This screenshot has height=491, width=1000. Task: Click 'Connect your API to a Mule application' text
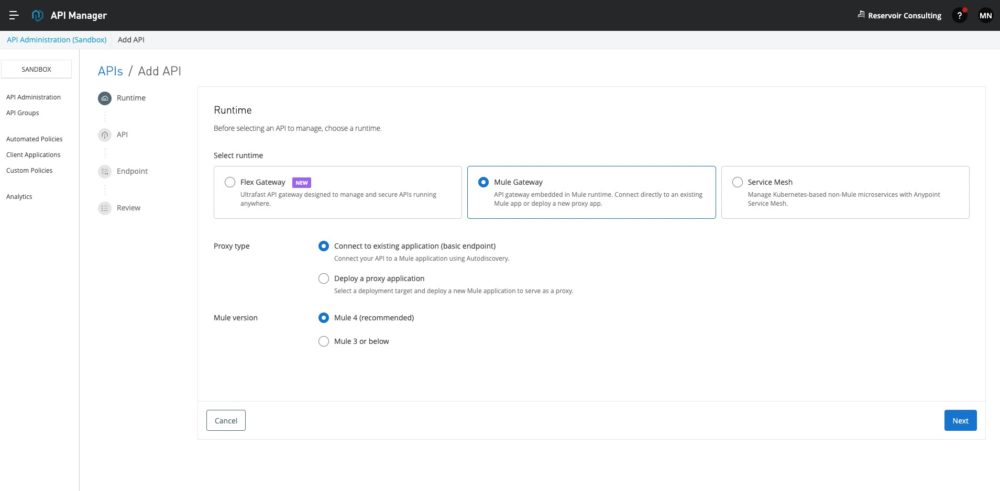point(422,259)
